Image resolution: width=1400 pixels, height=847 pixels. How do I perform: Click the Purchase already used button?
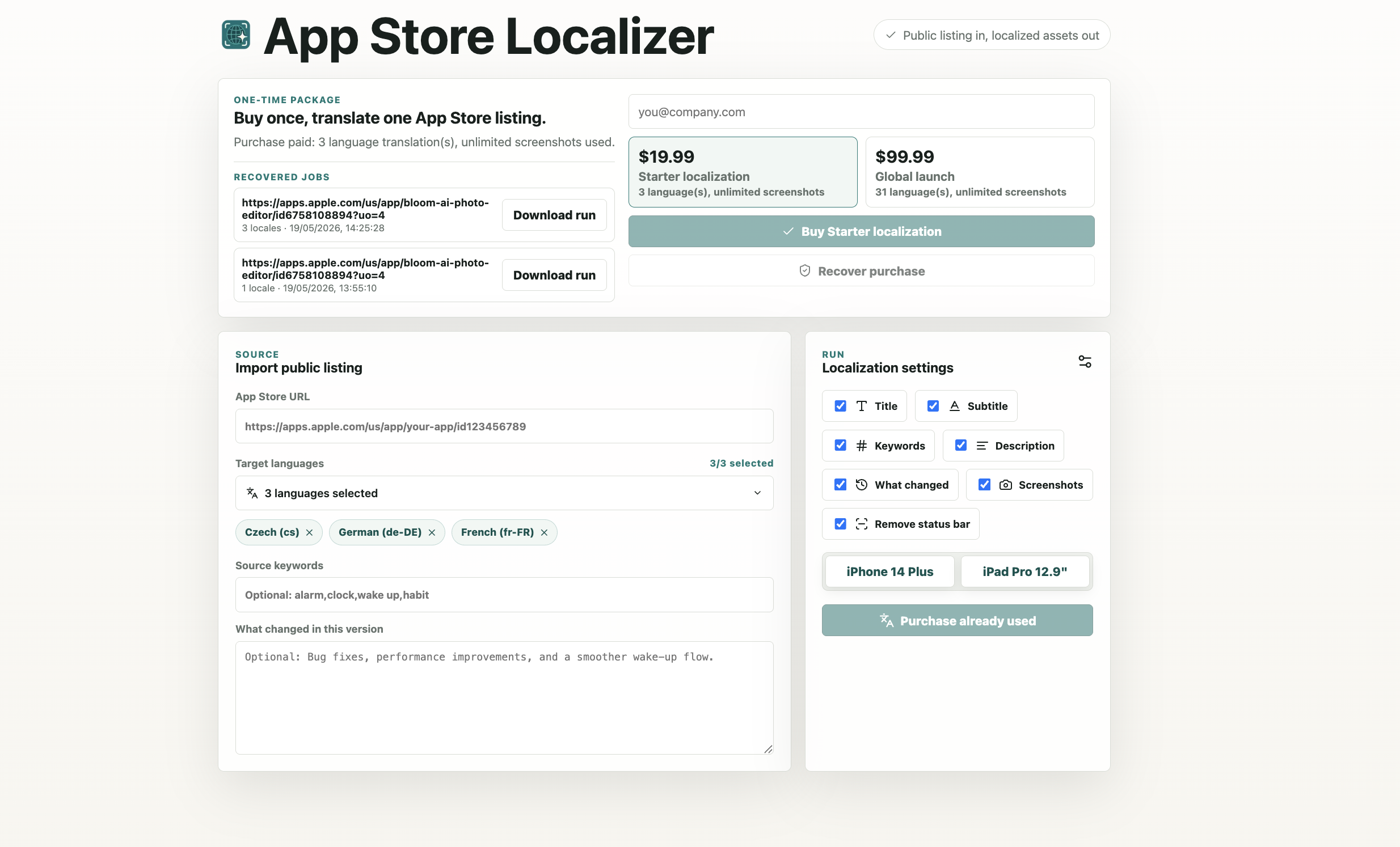tap(957, 620)
